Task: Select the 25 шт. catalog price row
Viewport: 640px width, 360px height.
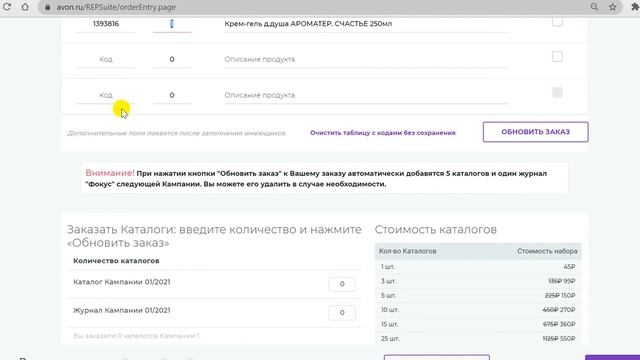Action: [478, 338]
